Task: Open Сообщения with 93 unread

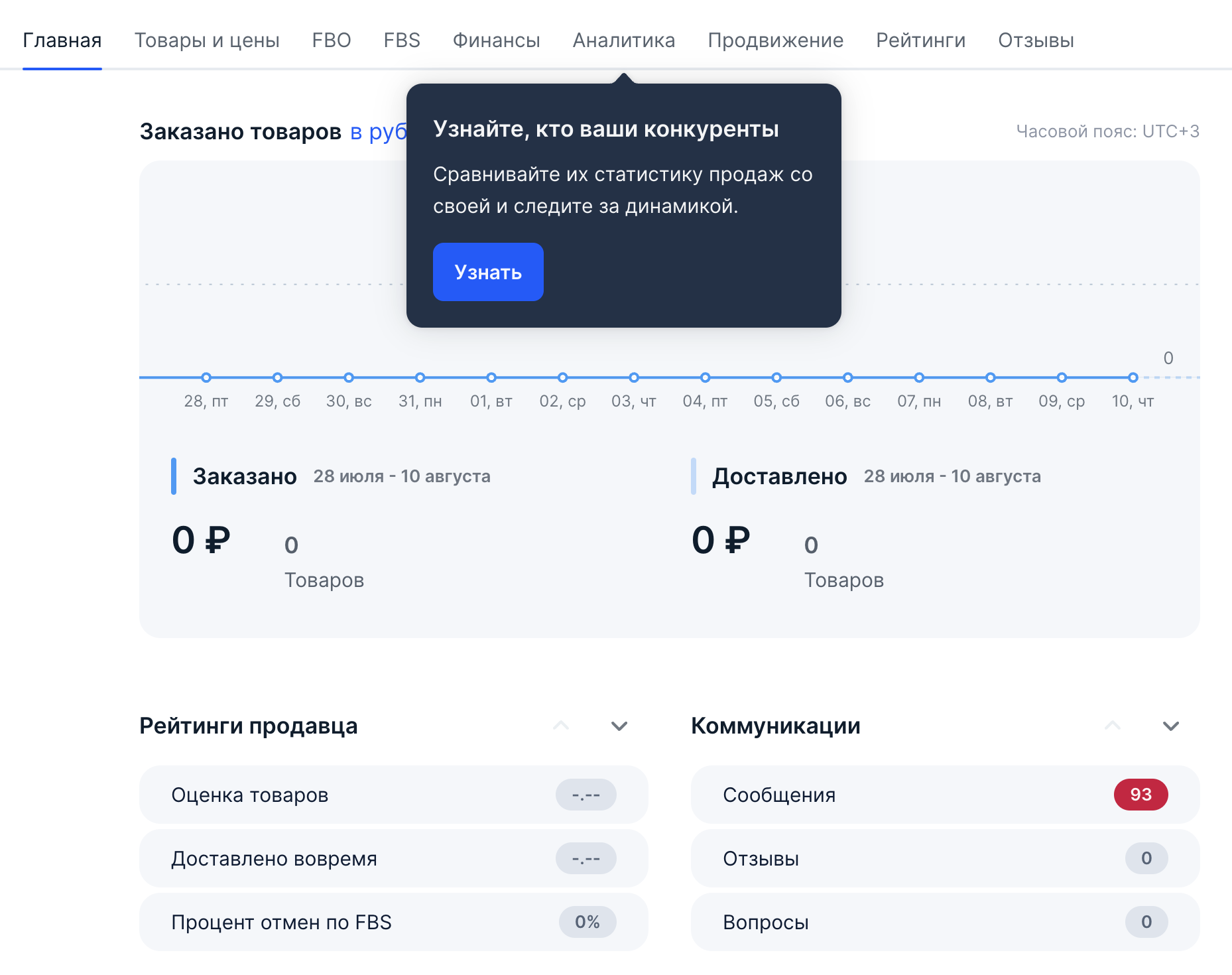Action: point(946,795)
